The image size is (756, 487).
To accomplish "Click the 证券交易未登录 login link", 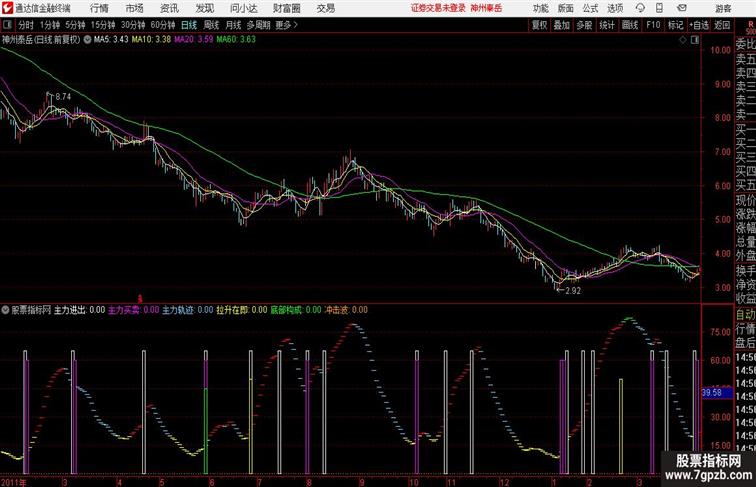I will (x=438, y=8).
